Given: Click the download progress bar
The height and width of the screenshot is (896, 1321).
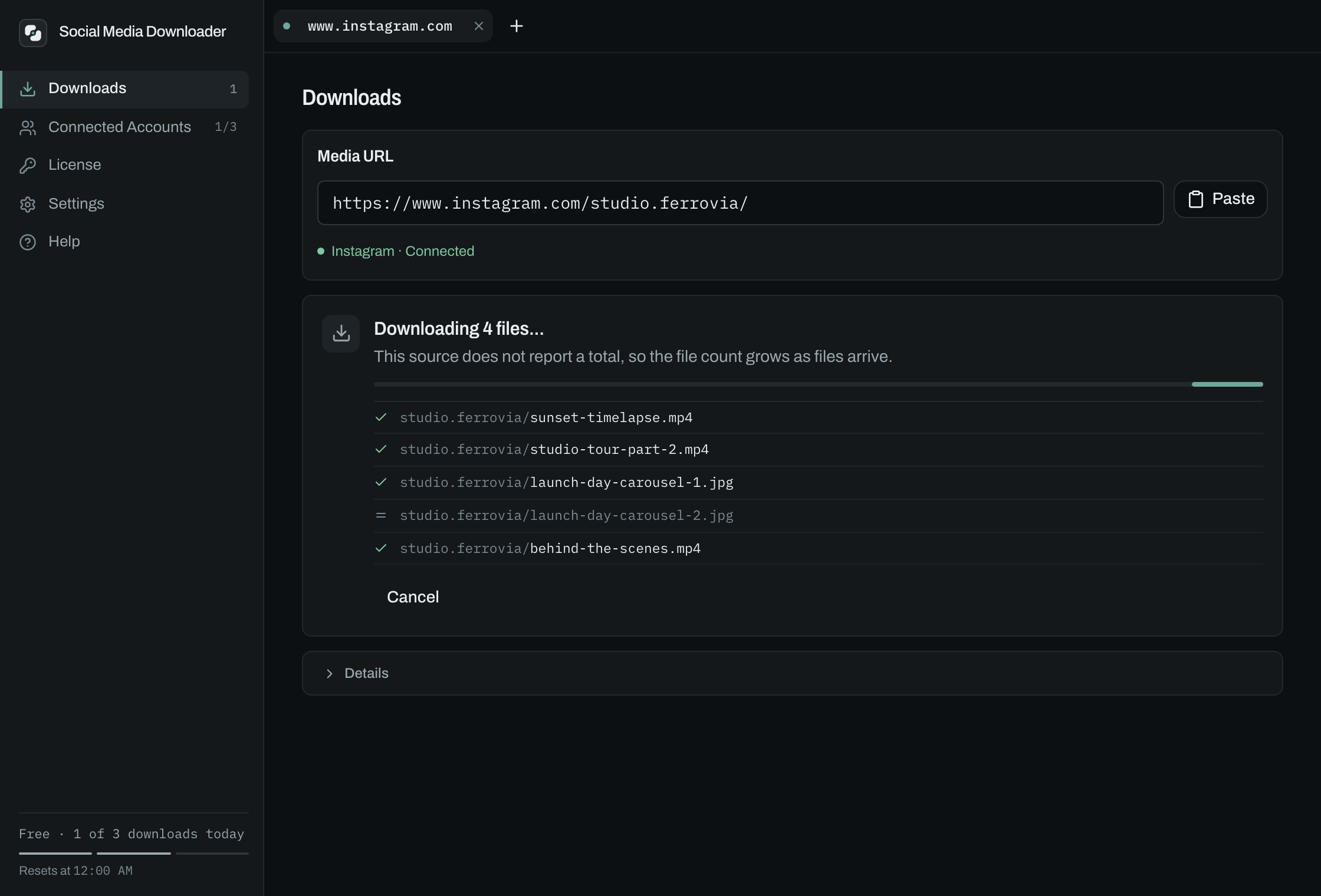Looking at the screenshot, I should 819,384.
